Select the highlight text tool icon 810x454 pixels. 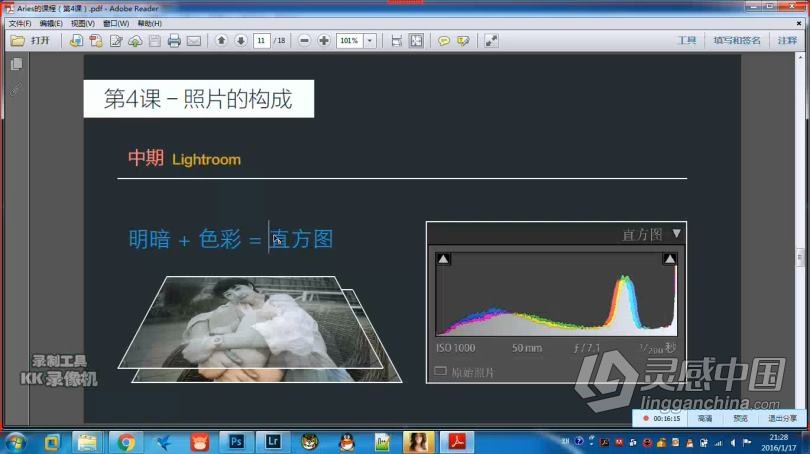463,40
